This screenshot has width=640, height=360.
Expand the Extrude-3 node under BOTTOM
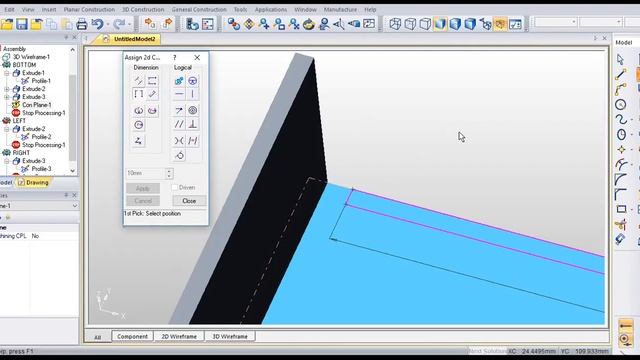pyautogui.click(x=7, y=97)
